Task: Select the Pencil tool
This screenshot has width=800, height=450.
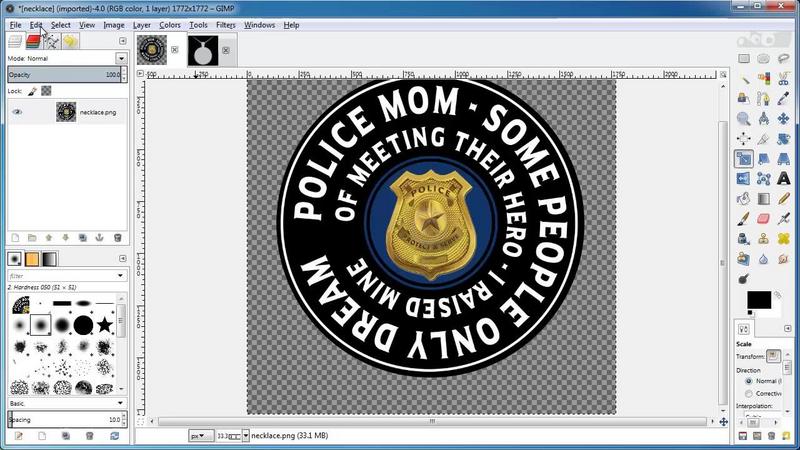Action: click(x=783, y=198)
